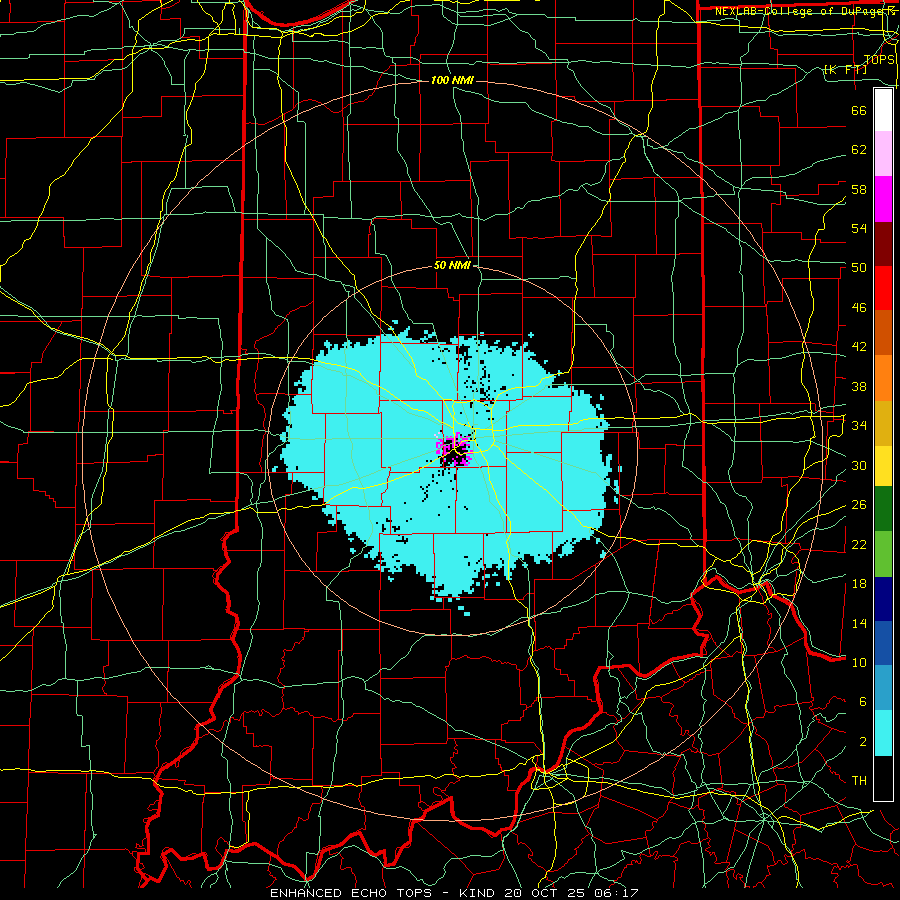The image size is (900, 900).
Task: Click the '46' legend value
Action: tap(859, 308)
